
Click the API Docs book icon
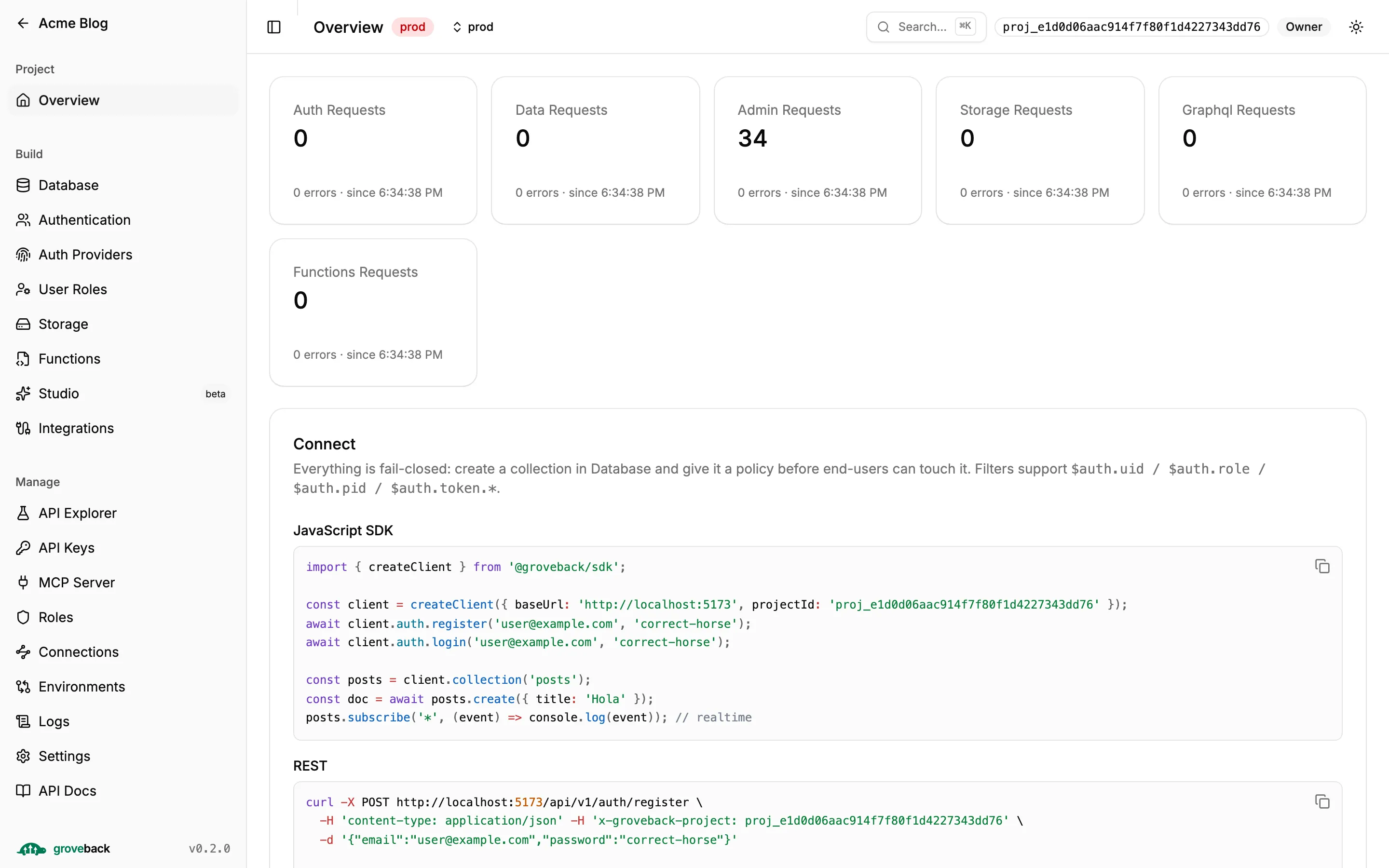coord(23,791)
